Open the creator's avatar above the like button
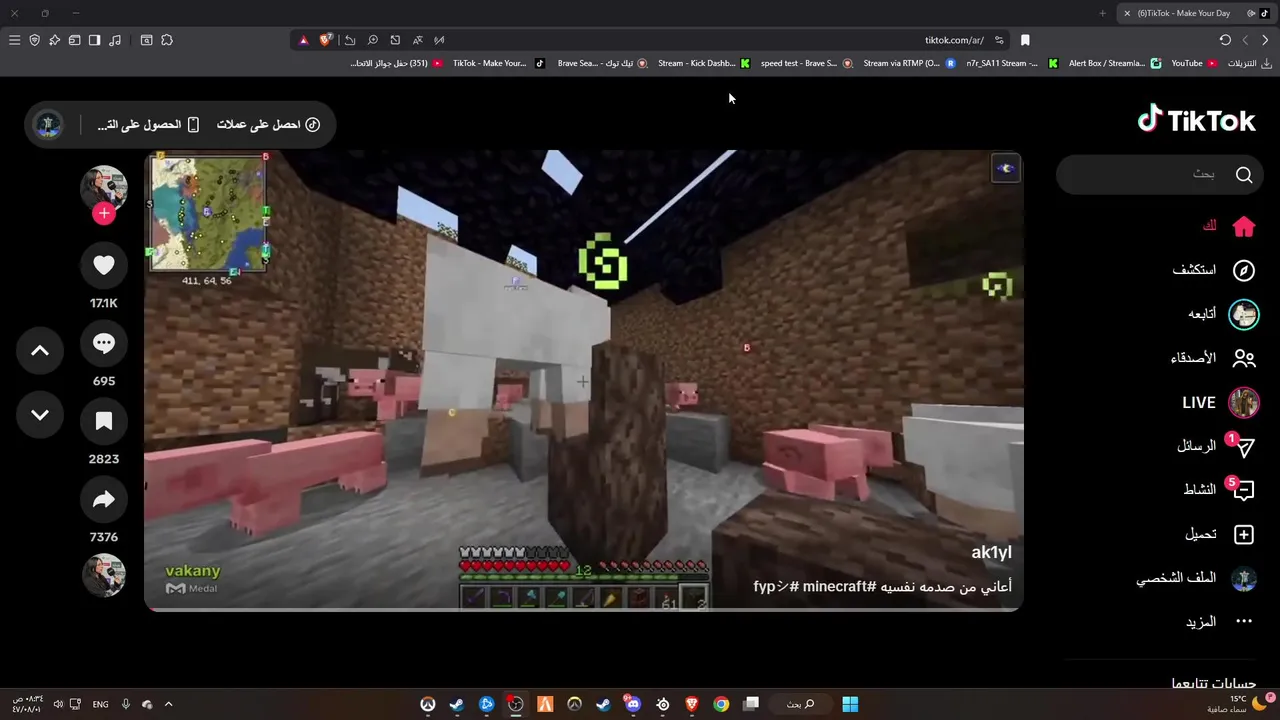1280x720 pixels. tap(104, 188)
